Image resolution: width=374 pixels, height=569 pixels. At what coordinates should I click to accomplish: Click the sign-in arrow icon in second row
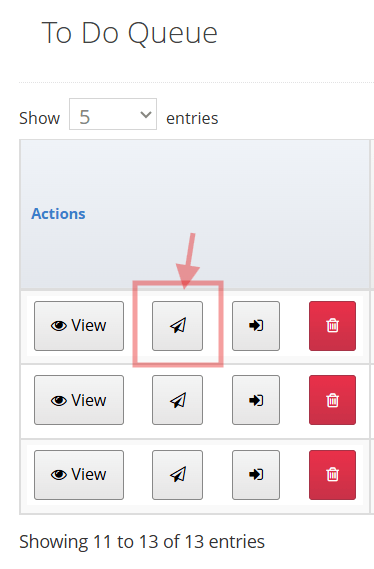point(256,400)
